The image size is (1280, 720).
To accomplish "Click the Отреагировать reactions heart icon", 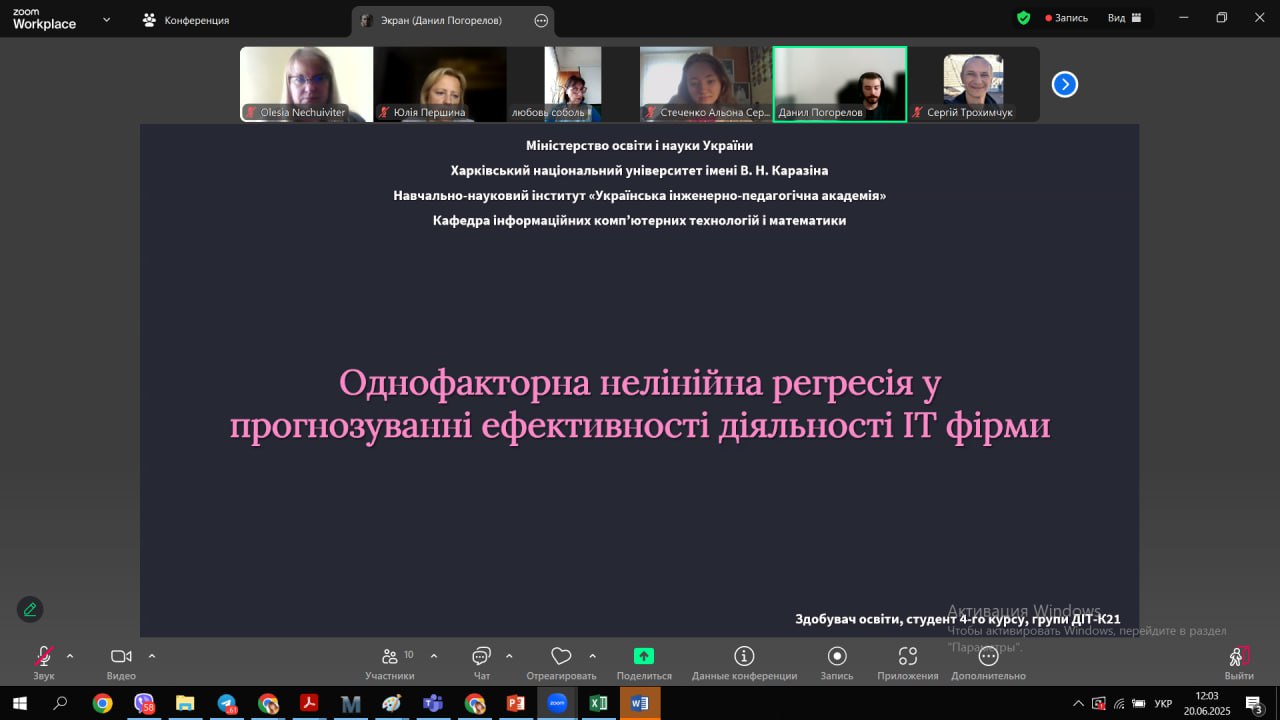I will click(x=561, y=656).
